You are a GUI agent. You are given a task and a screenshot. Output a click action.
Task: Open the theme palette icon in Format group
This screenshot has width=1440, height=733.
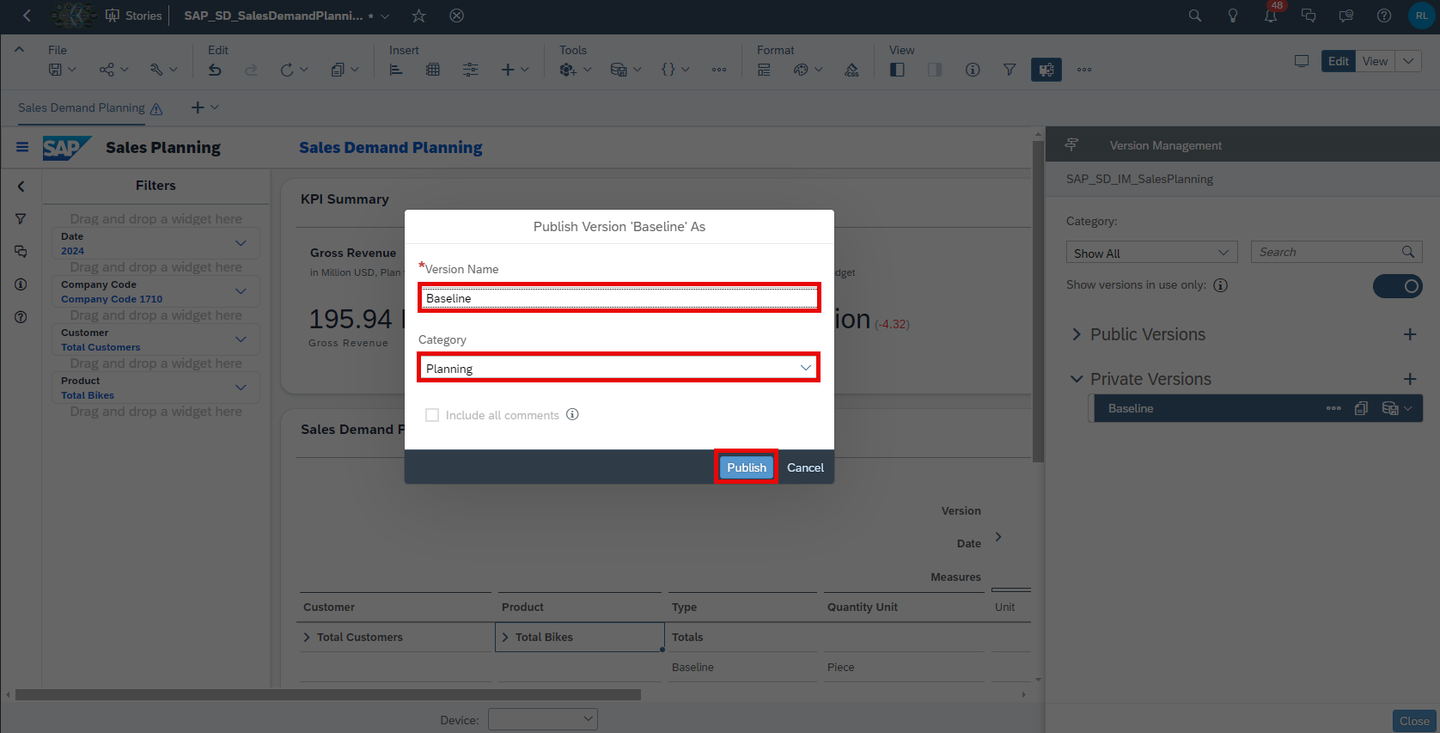coord(801,70)
